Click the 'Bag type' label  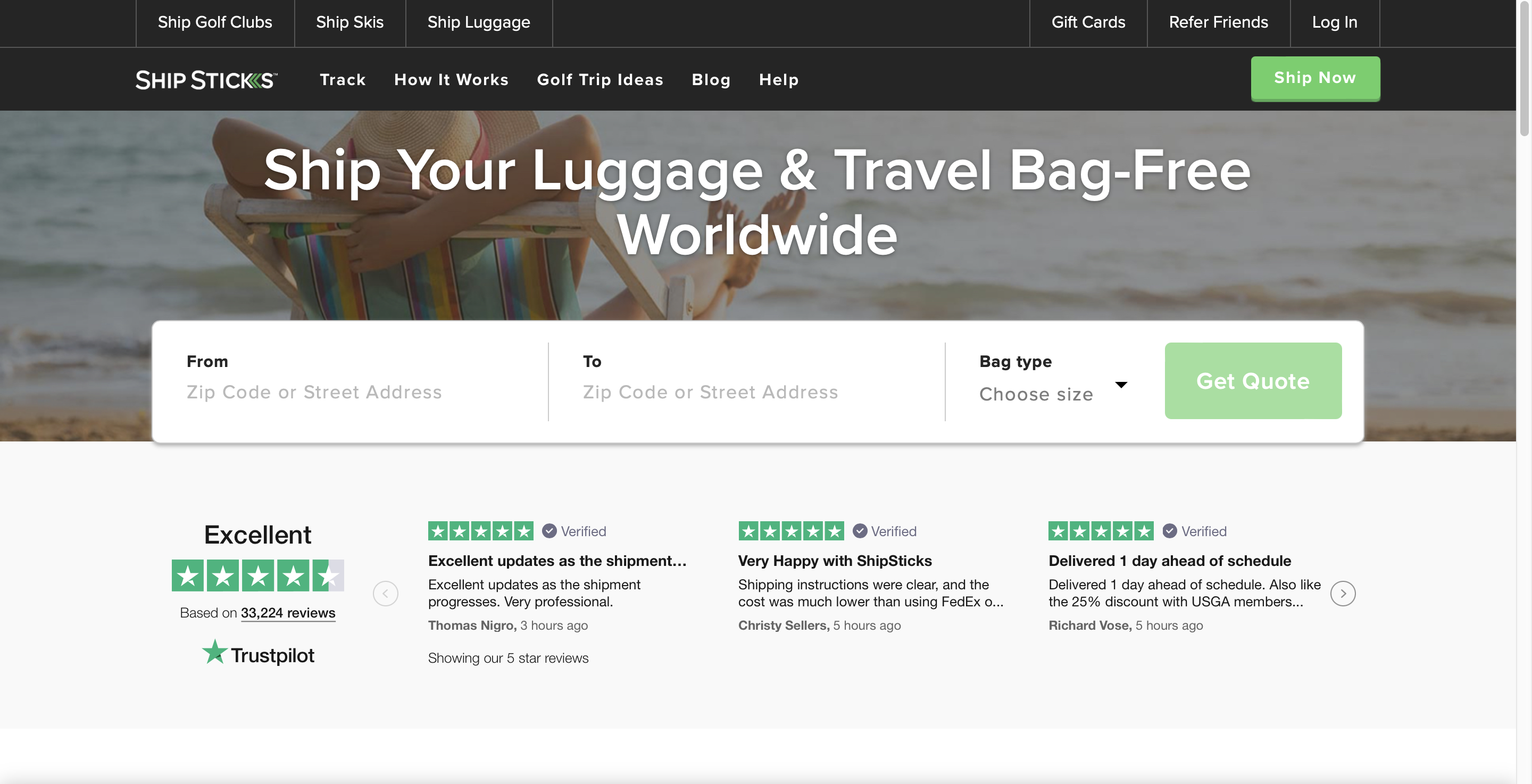[x=1015, y=361]
